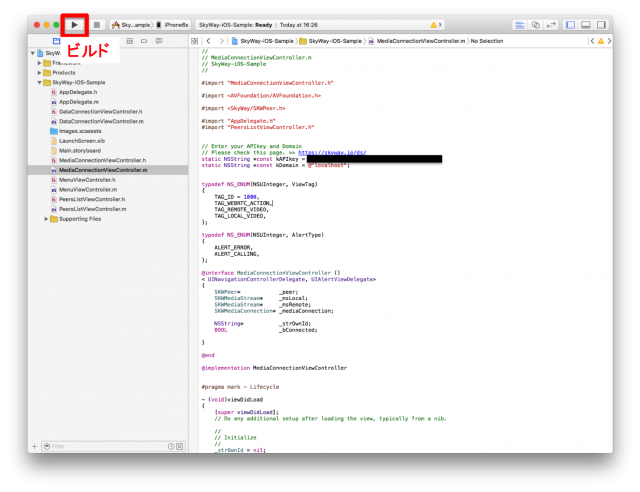Collapse the SkyWay-iOS-Sample group folder
Image resolution: width=640 pixels, height=492 pixels.
[x=39, y=82]
